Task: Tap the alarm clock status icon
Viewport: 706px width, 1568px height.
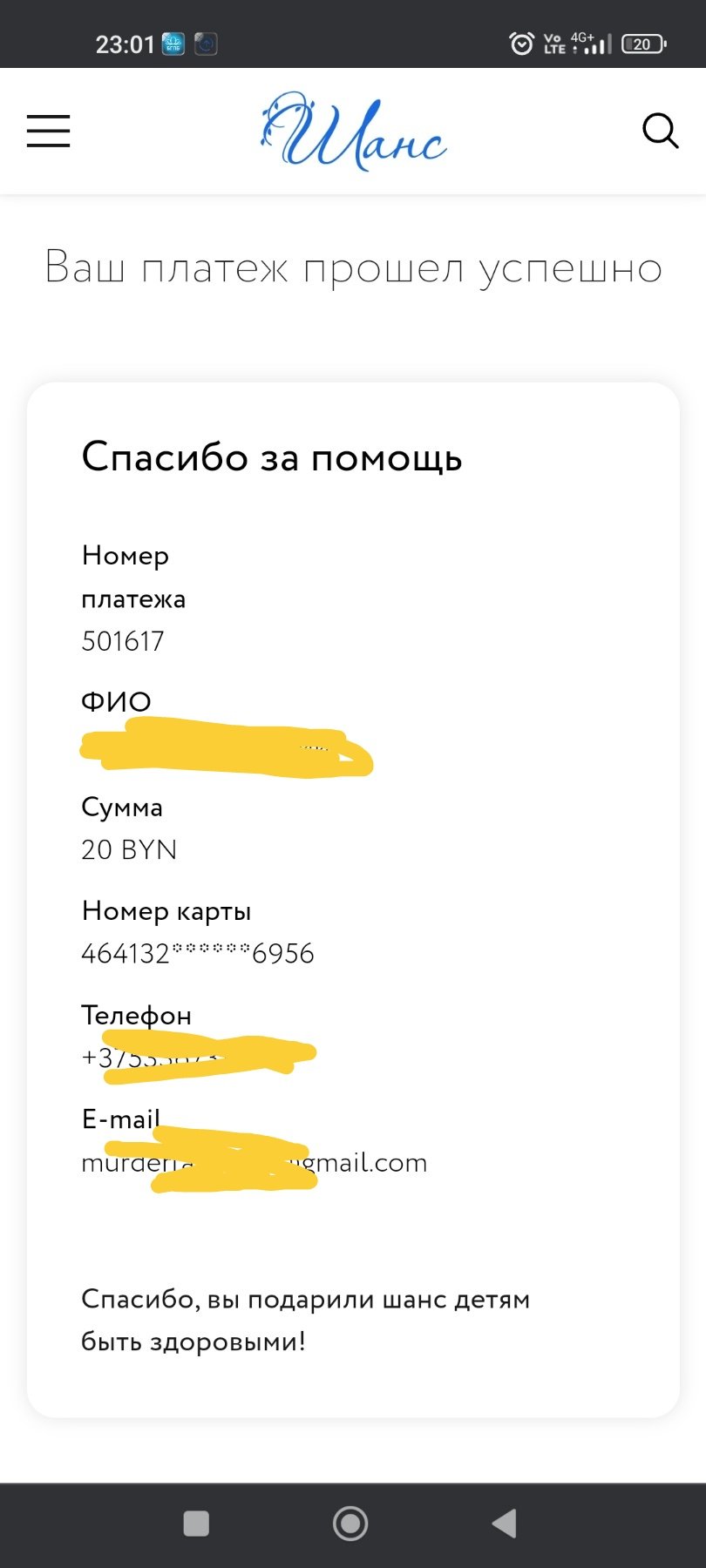Action: click(x=521, y=43)
